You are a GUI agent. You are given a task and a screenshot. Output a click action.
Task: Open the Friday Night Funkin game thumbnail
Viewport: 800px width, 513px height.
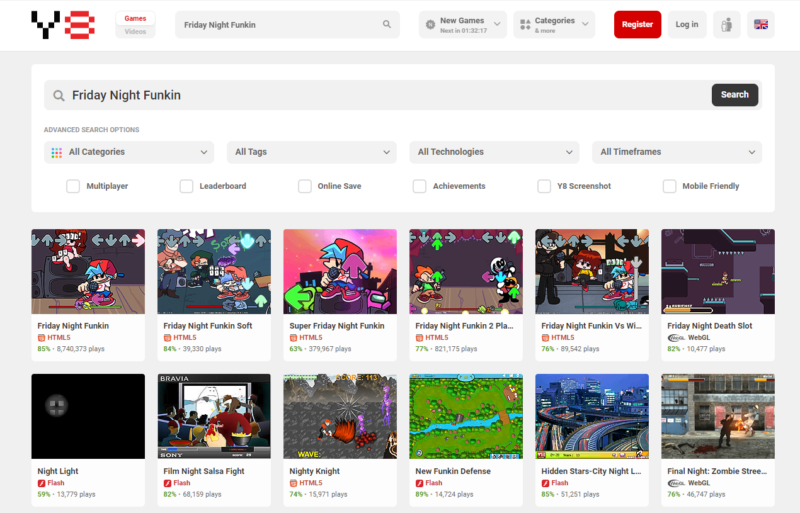(88, 272)
